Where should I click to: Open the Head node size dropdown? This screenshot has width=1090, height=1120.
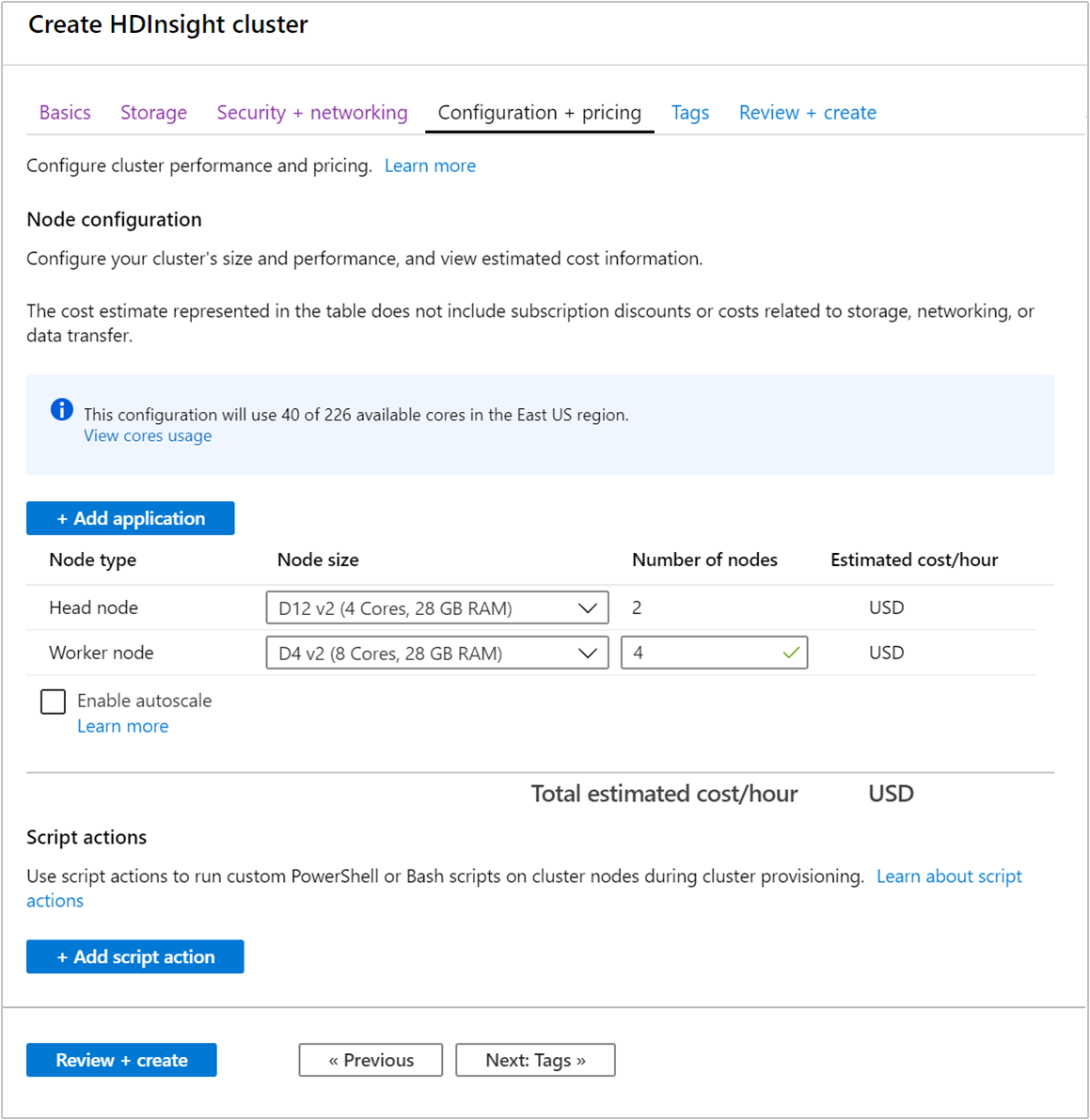(436, 607)
